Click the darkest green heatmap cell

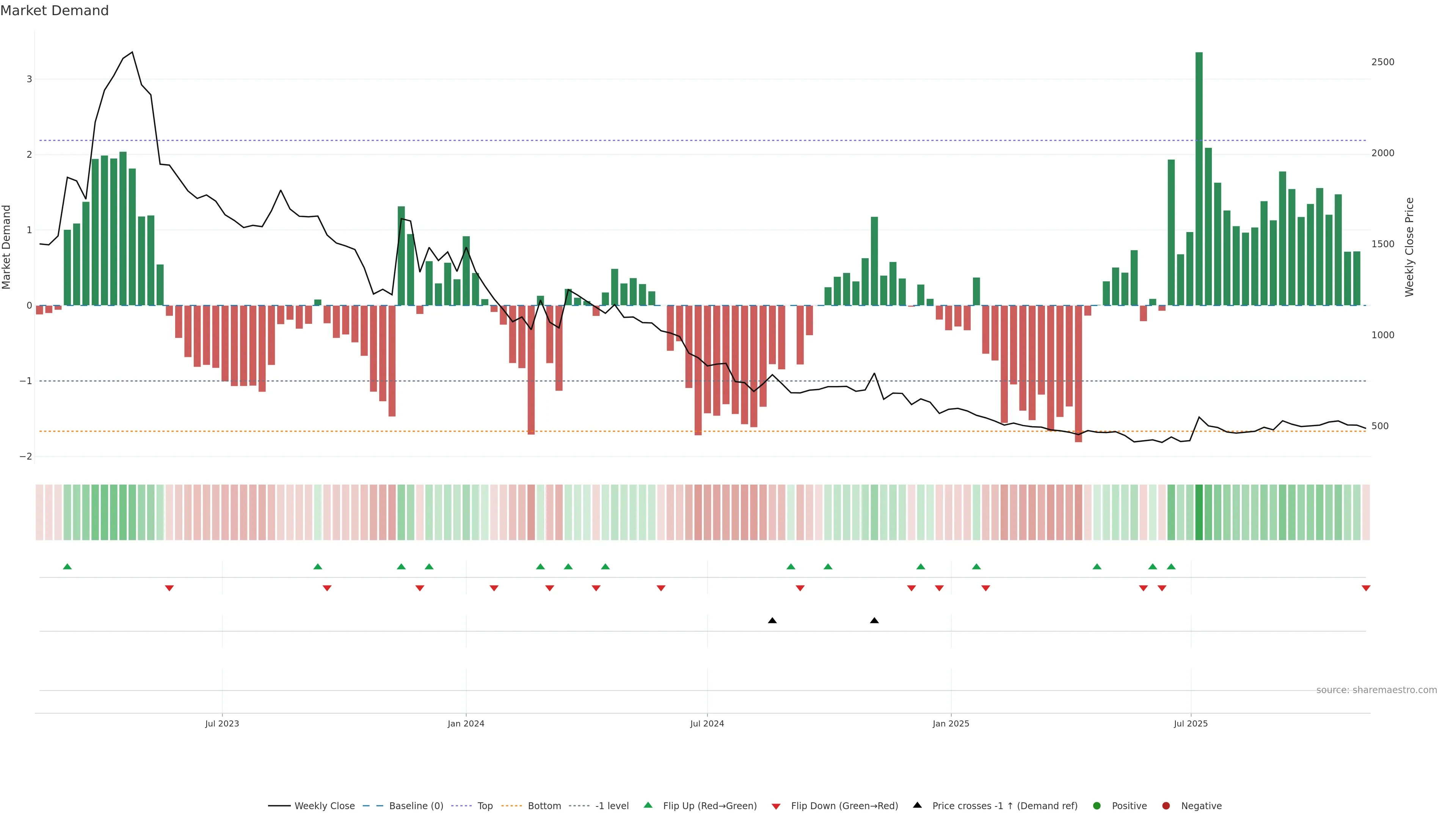1199,512
